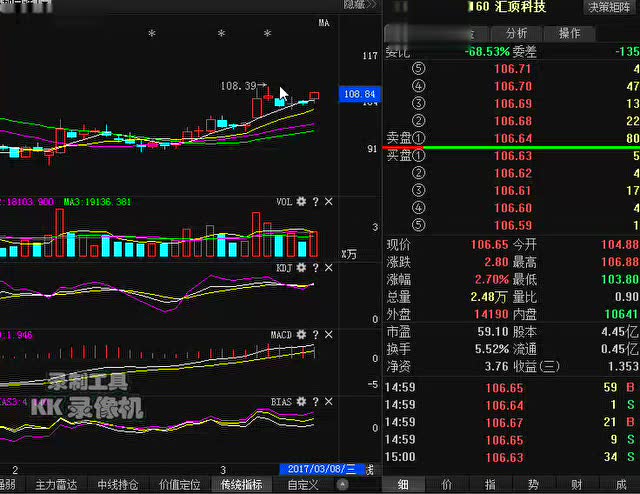Select the 价值定位 tab
640x494 pixels.
point(180,485)
